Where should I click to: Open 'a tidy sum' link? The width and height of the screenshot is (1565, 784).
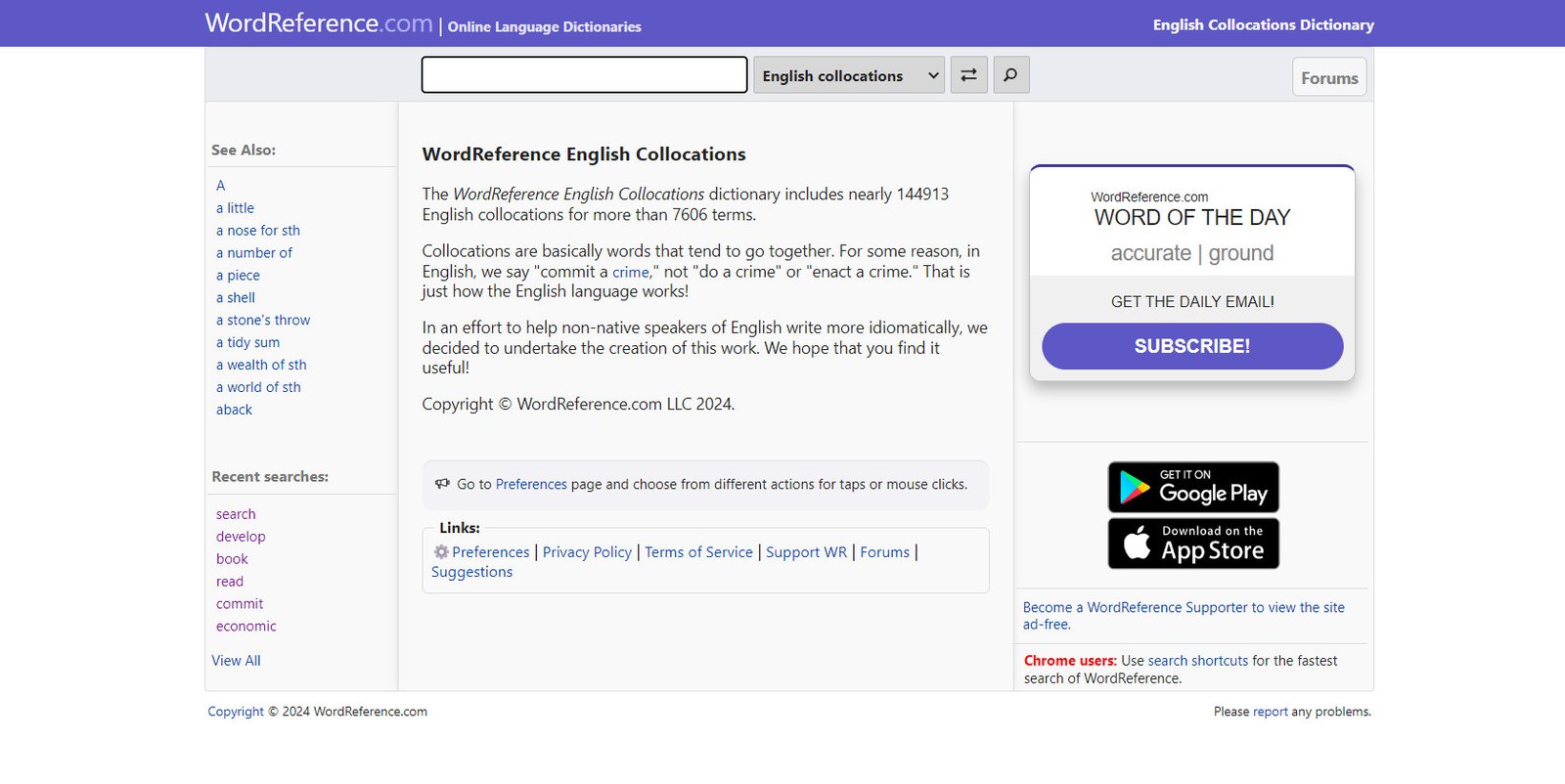[x=247, y=343]
